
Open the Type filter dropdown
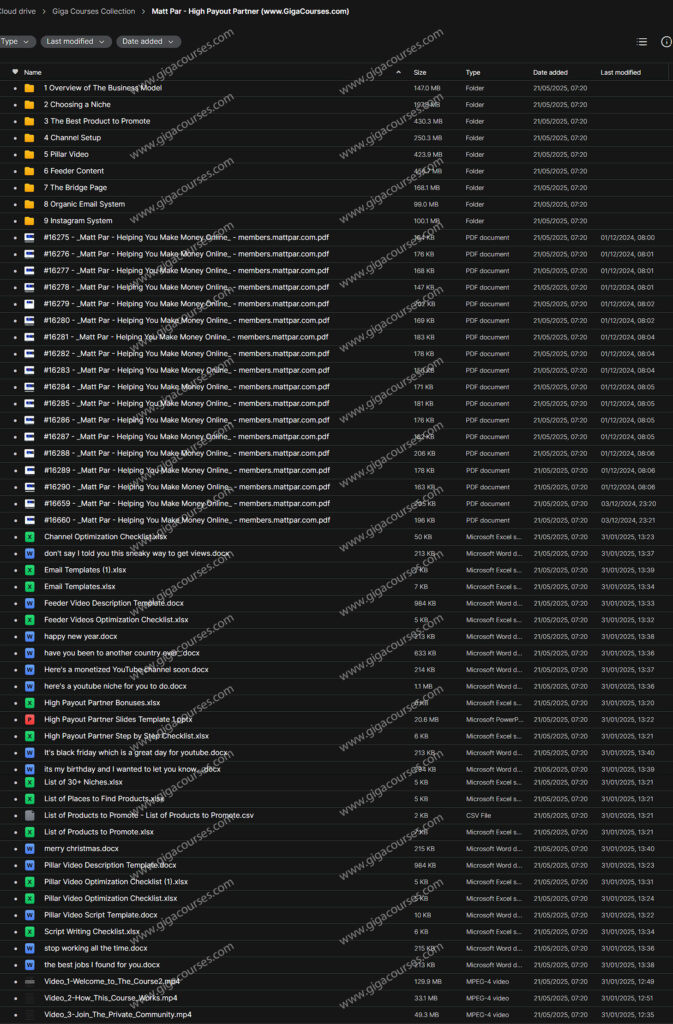tap(17, 42)
